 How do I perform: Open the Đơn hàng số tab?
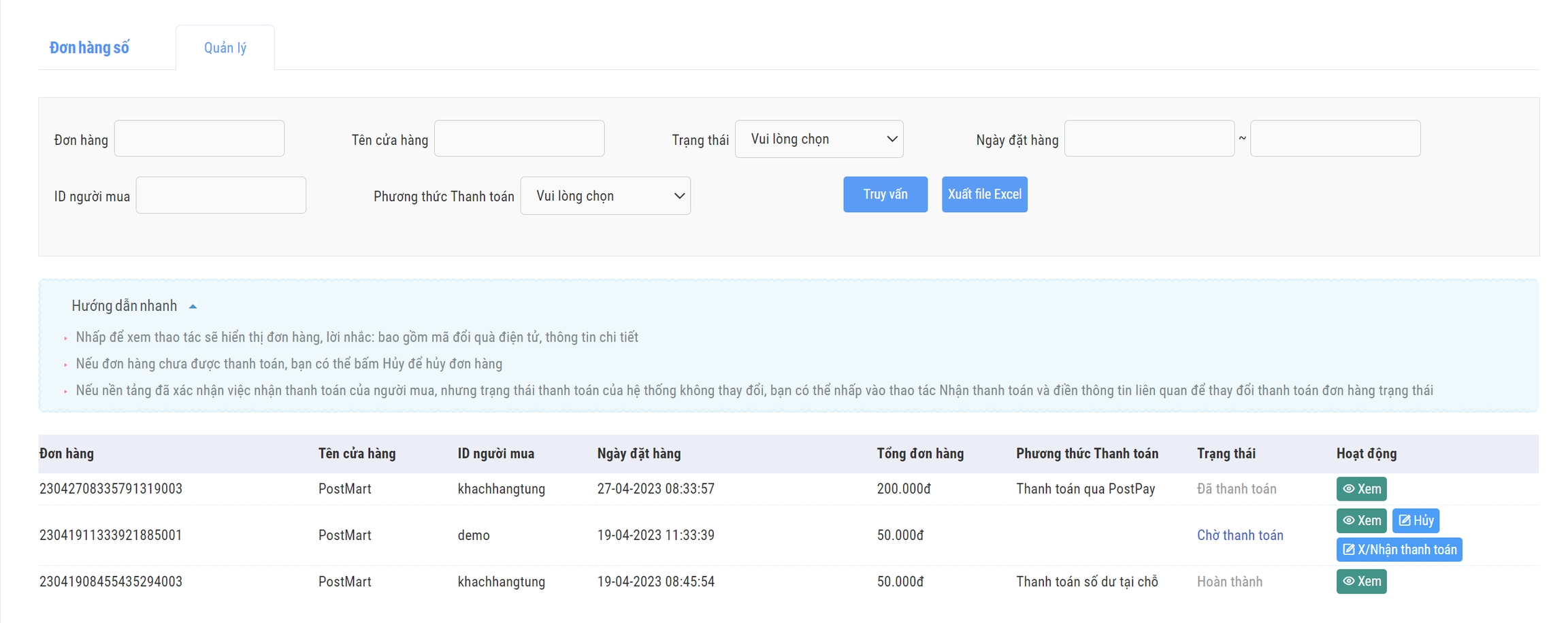pyautogui.click(x=89, y=48)
